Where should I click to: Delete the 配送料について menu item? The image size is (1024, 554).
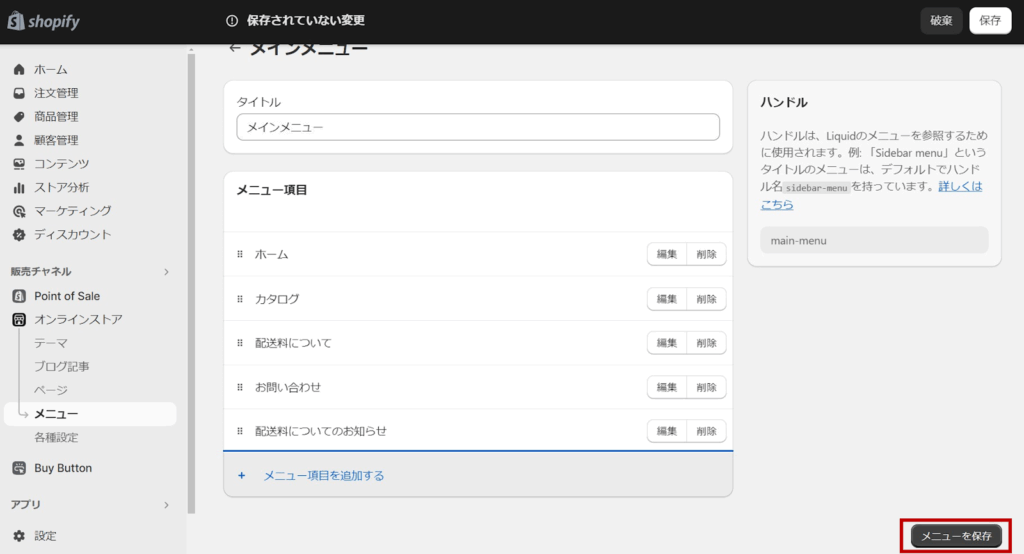(707, 342)
